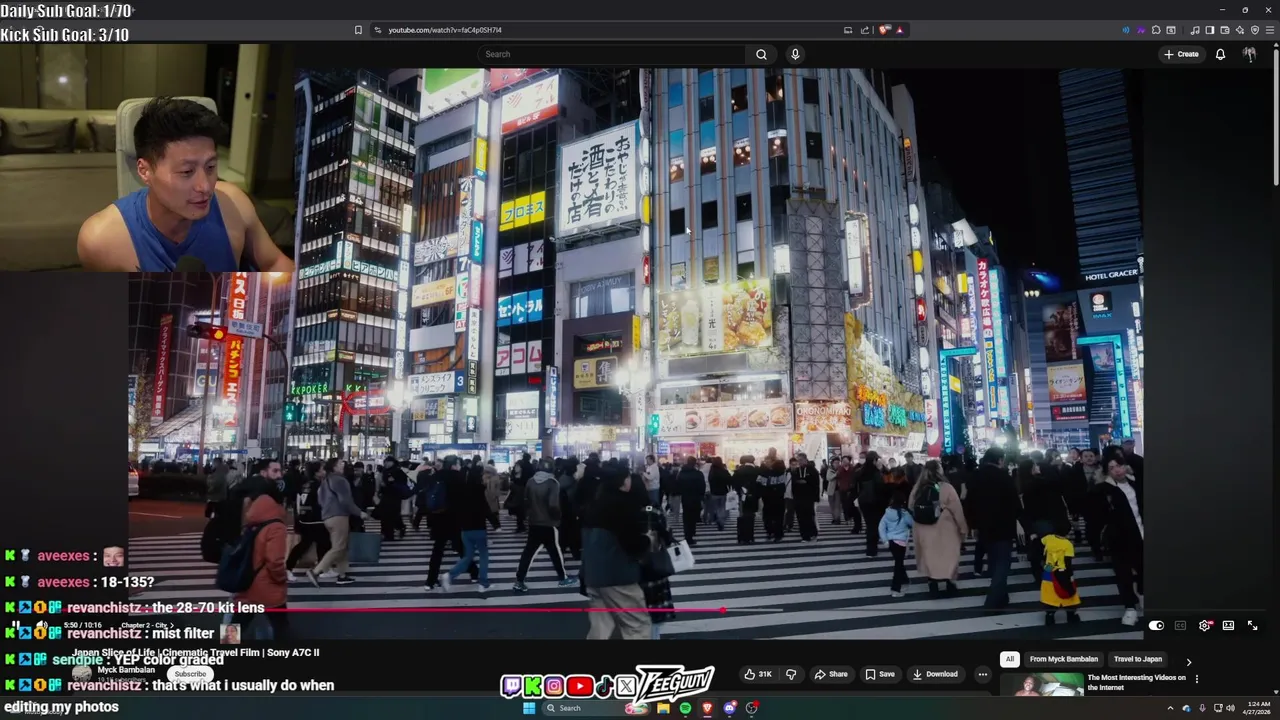
Task: Open Windows Start menu
Action: [529, 708]
